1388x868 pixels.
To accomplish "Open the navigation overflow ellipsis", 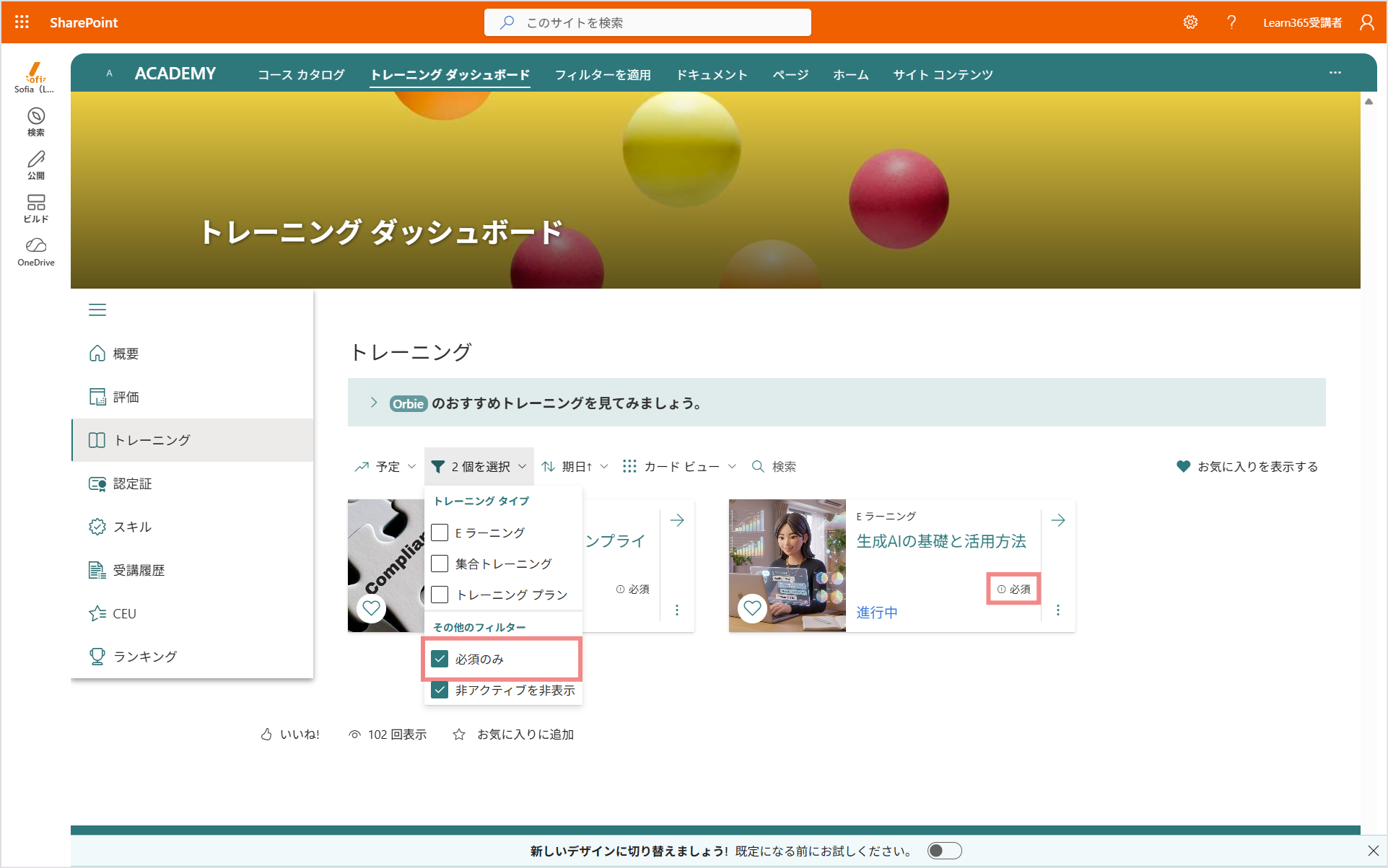I will (1335, 73).
